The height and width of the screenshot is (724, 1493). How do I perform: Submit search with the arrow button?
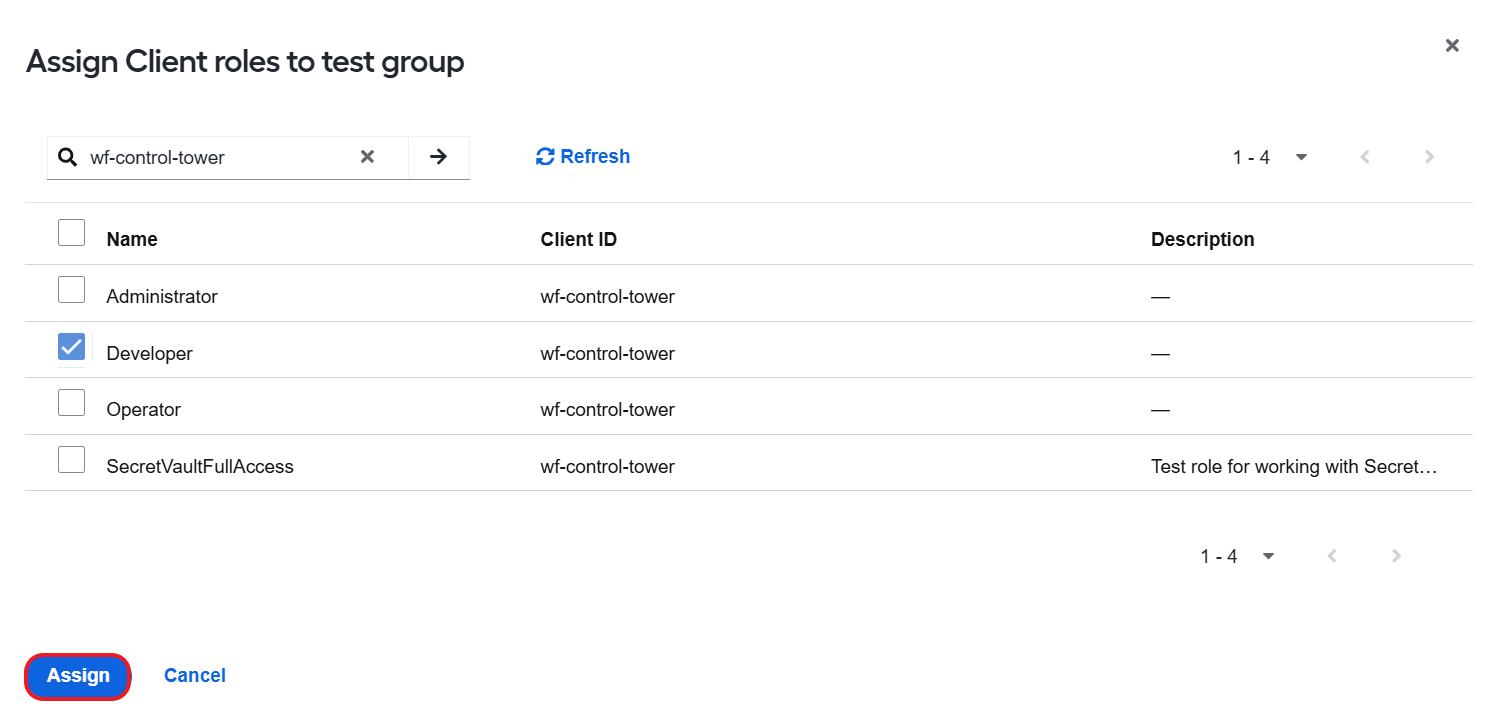438,157
